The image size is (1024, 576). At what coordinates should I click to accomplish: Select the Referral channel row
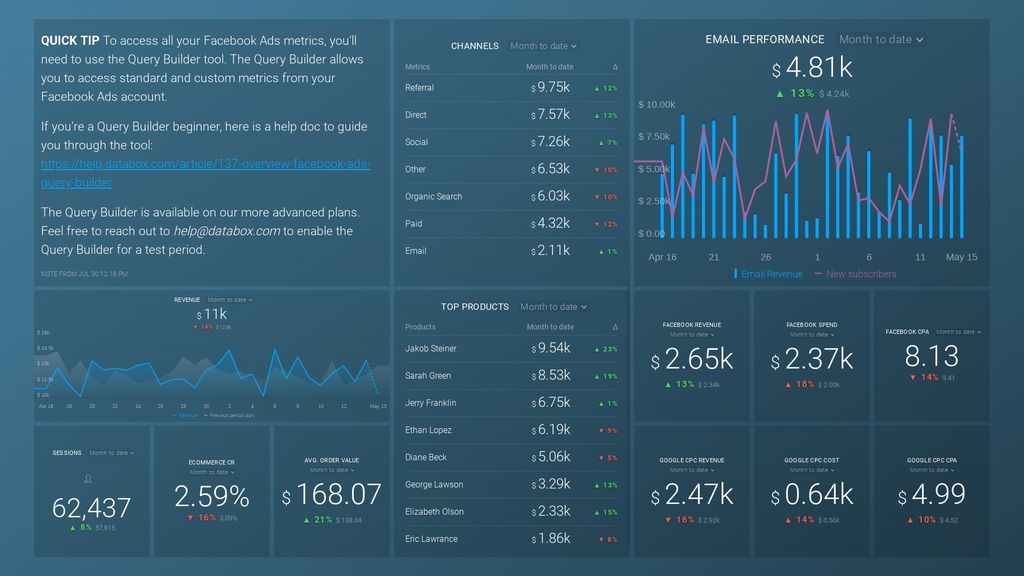tap(511, 88)
